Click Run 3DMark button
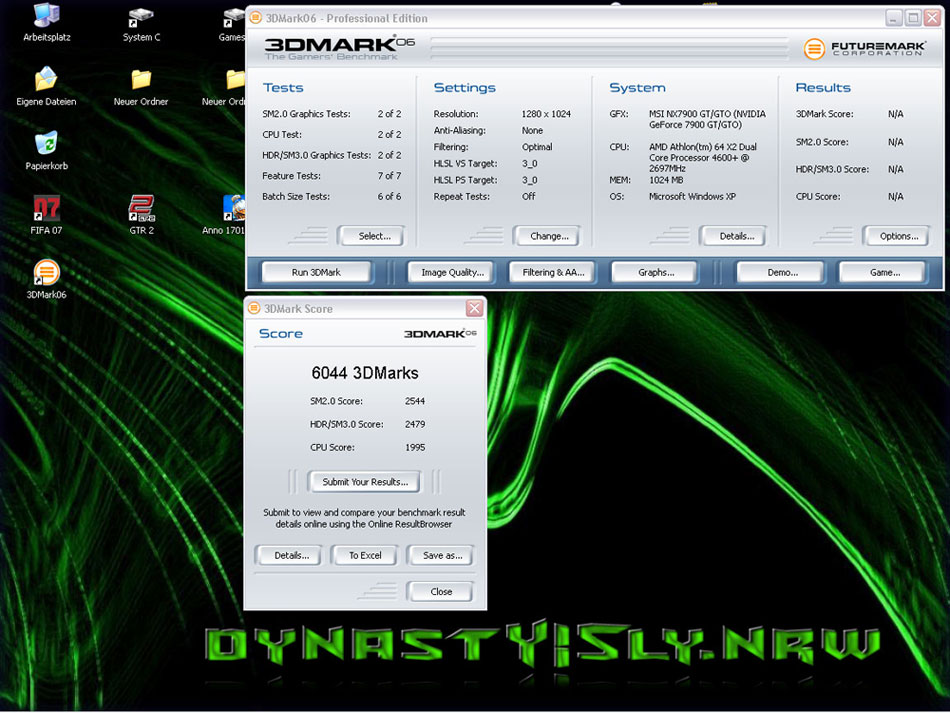Viewport: 950px width, 713px height. point(316,273)
